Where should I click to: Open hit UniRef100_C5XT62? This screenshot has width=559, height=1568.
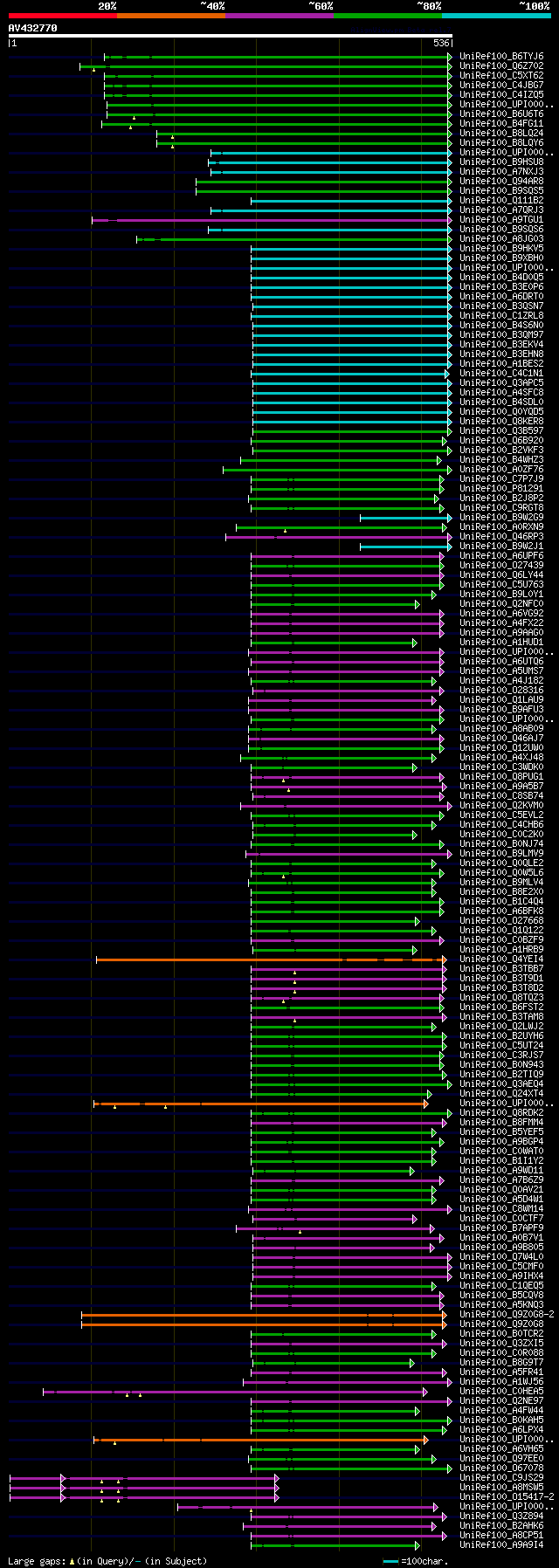[501, 76]
